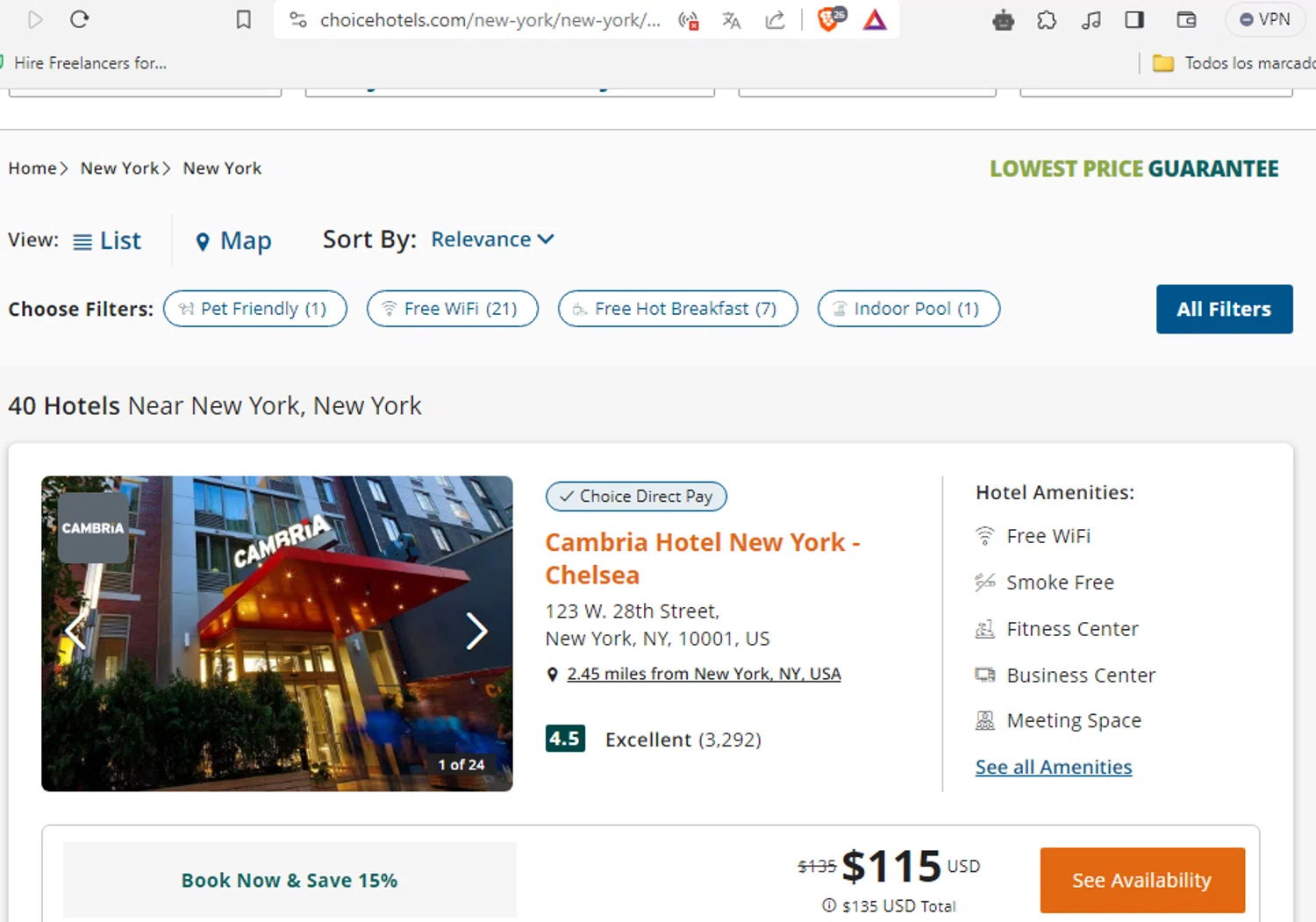The width and height of the screenshot is (1316, 922).
Task: Click See Availability button
Action: click(x=1142, y=881)
